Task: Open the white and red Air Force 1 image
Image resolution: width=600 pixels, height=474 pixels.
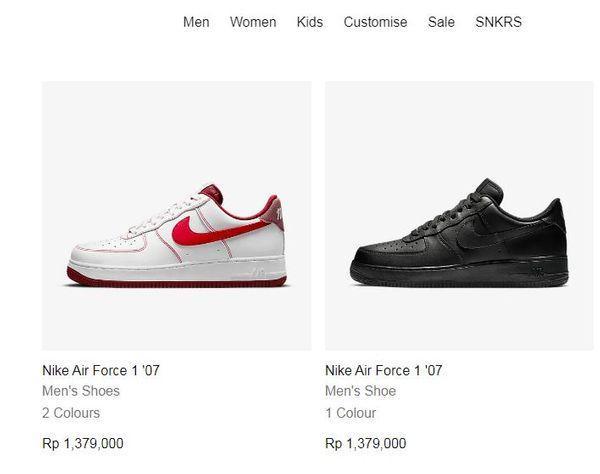Action: tap(176, 216)
